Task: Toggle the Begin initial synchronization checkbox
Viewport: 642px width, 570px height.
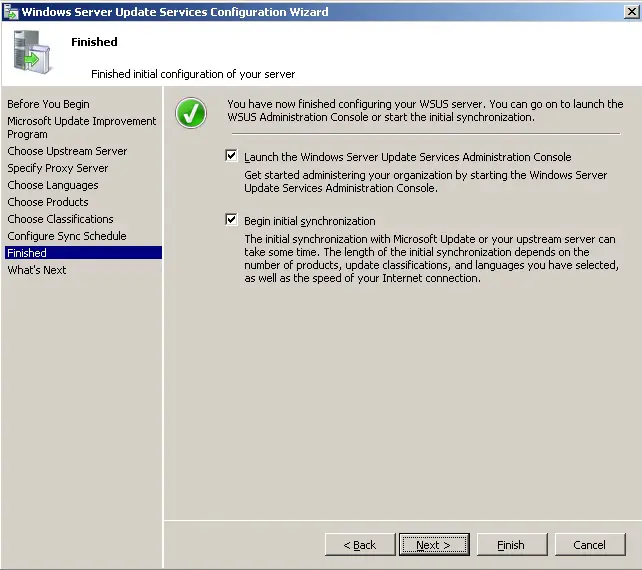Action: [x=232, y=220]
